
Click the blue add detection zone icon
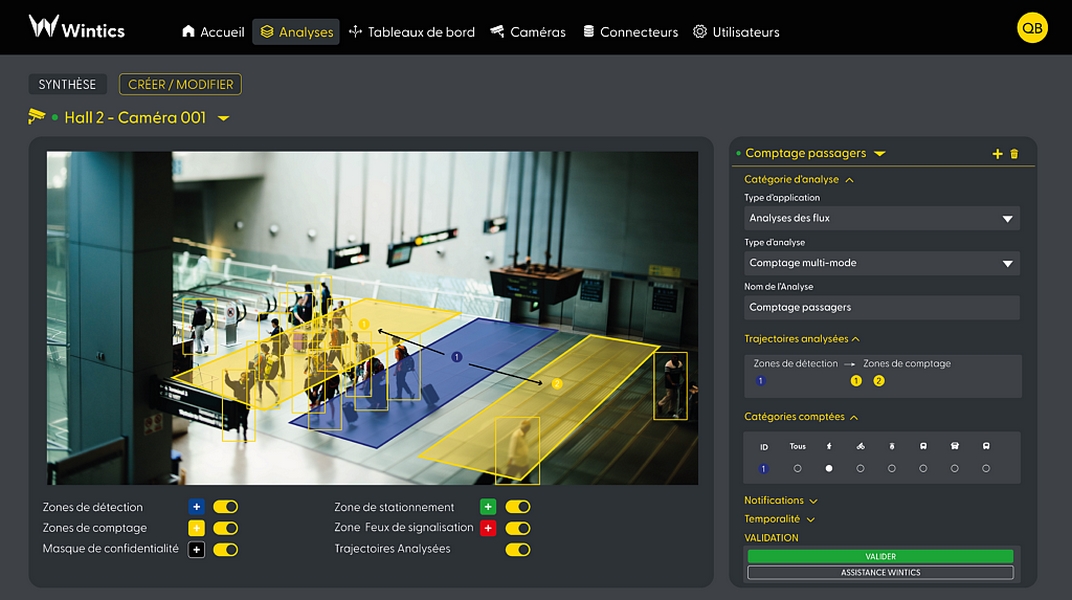click(x=196, y=507)
